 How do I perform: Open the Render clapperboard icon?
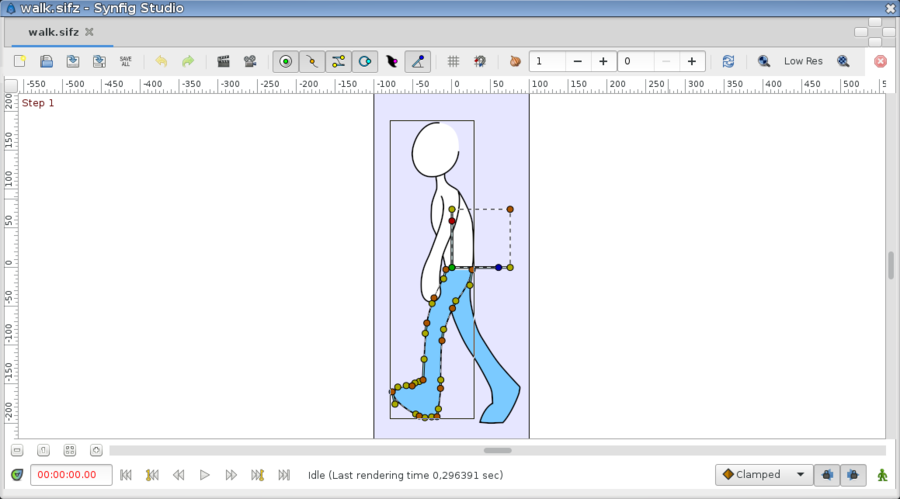click(223, 61)
